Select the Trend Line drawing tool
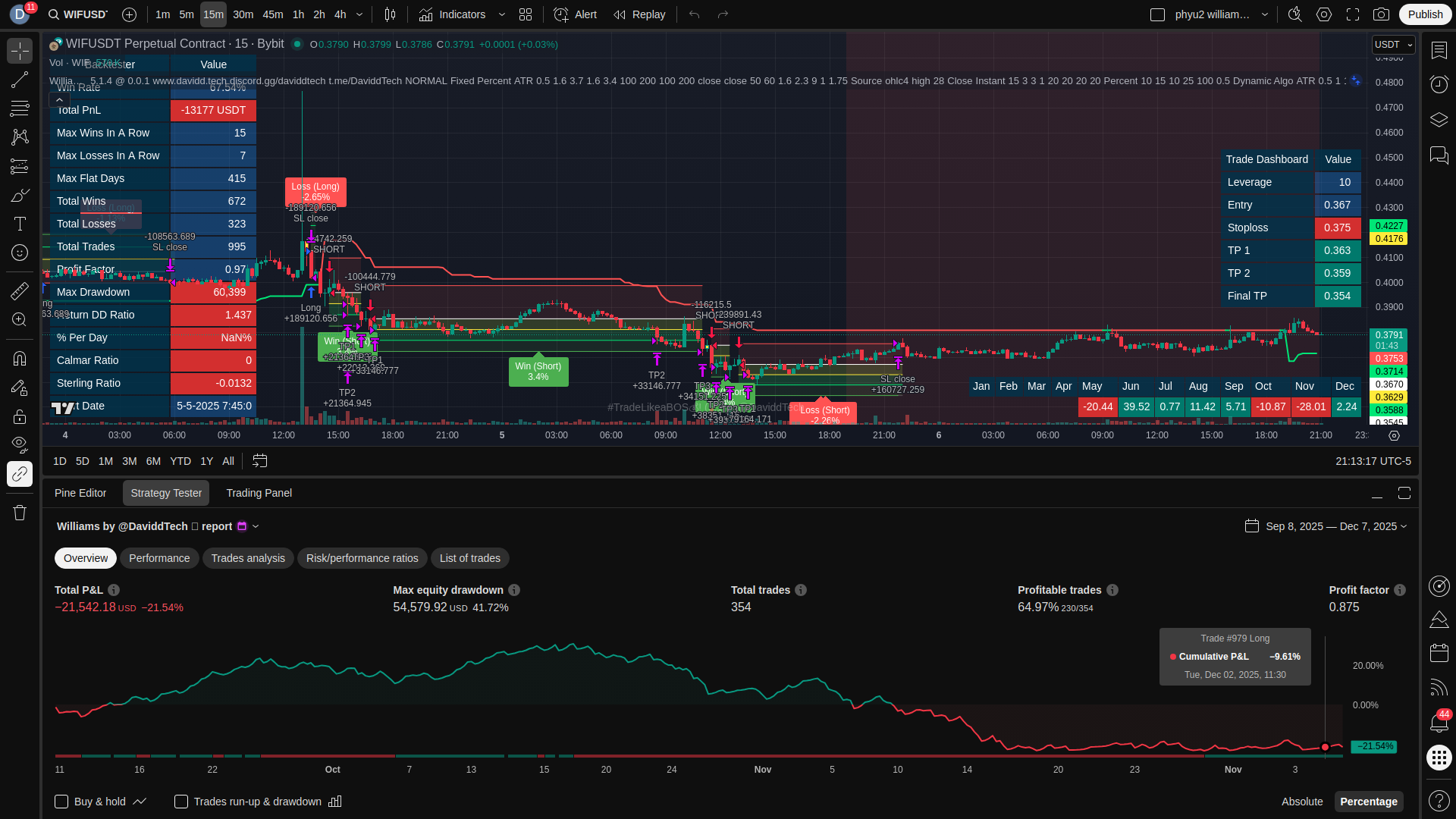 pos(20,80)
